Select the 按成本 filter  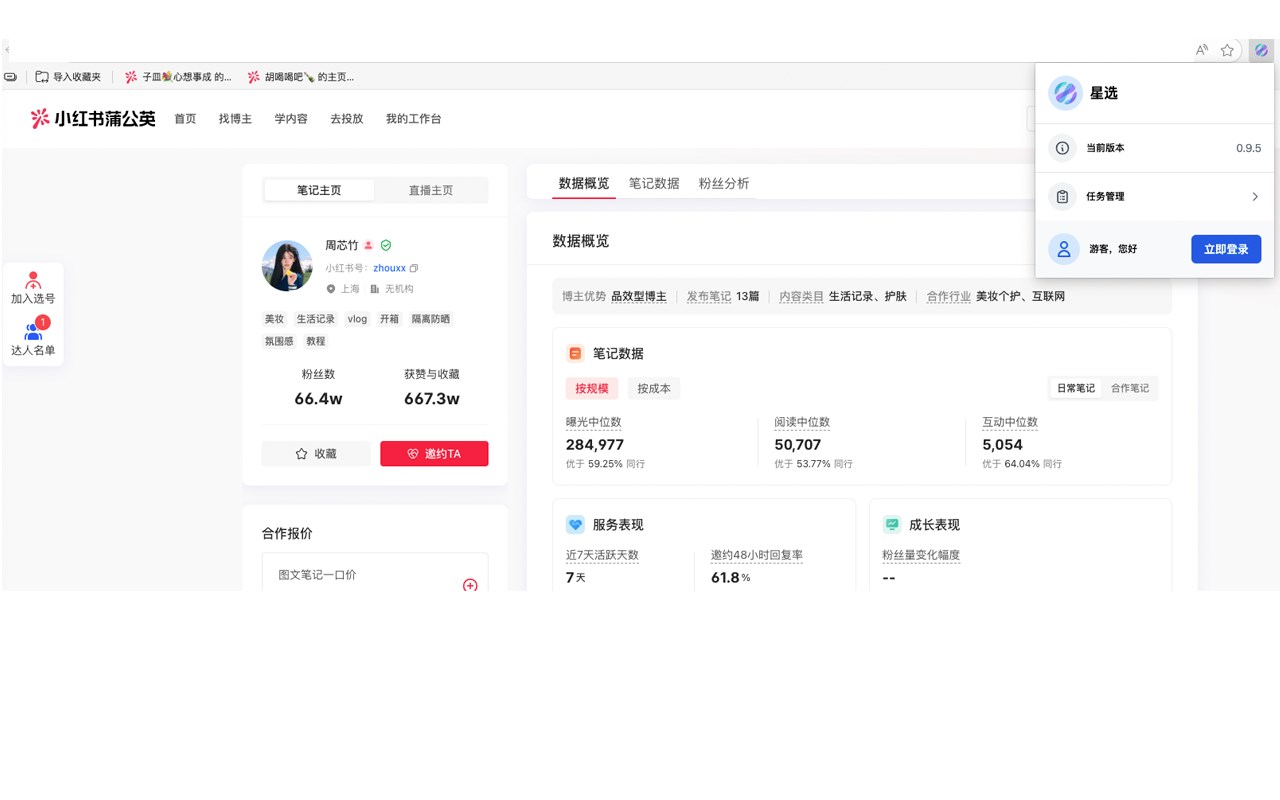point(654,388)
